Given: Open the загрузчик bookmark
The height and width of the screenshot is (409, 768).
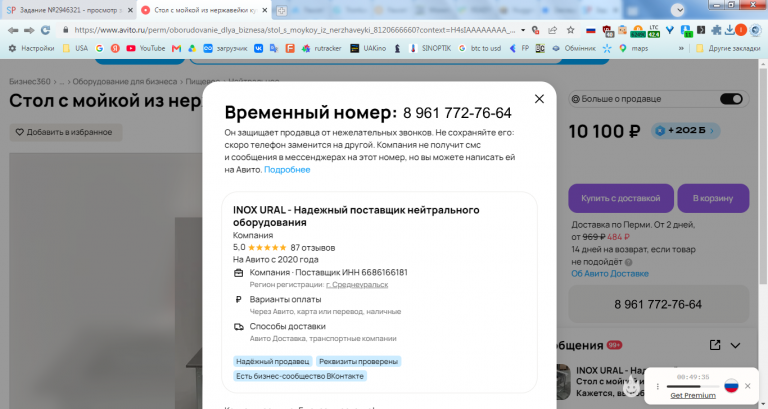Looking at the screenshot, I should click(225, 48).
